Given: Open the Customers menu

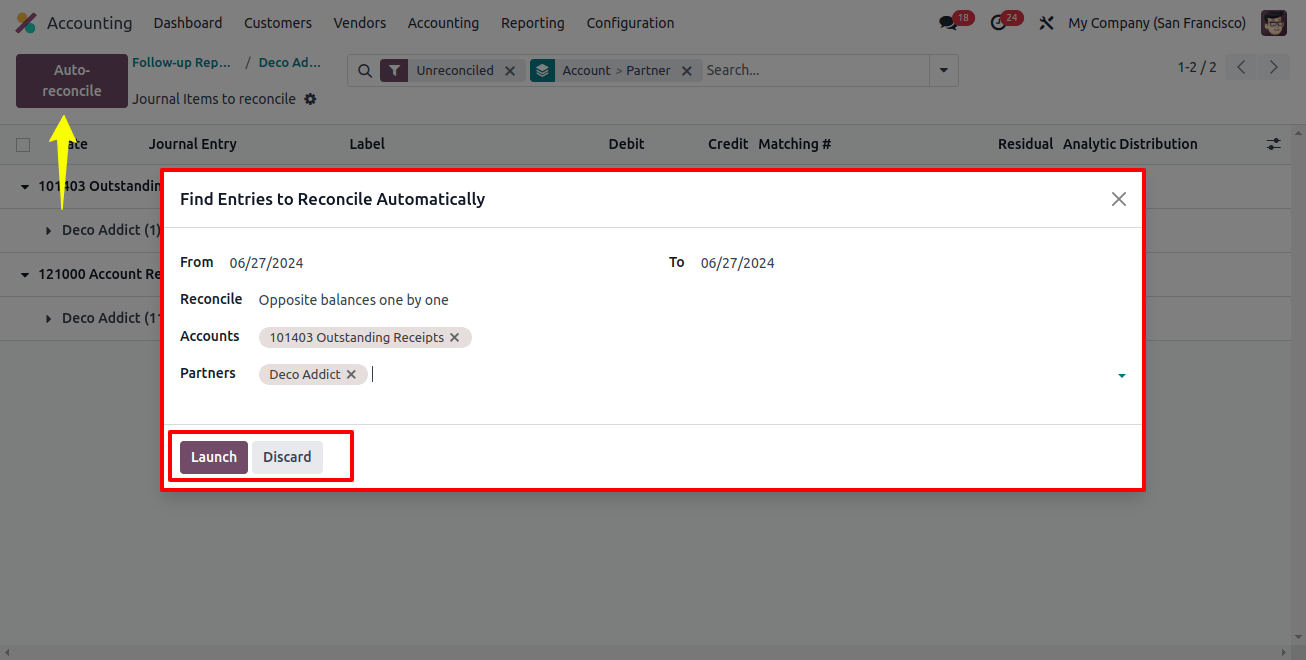Looking at the screenshot, I should pyautogui.click(x=278, y=23).
